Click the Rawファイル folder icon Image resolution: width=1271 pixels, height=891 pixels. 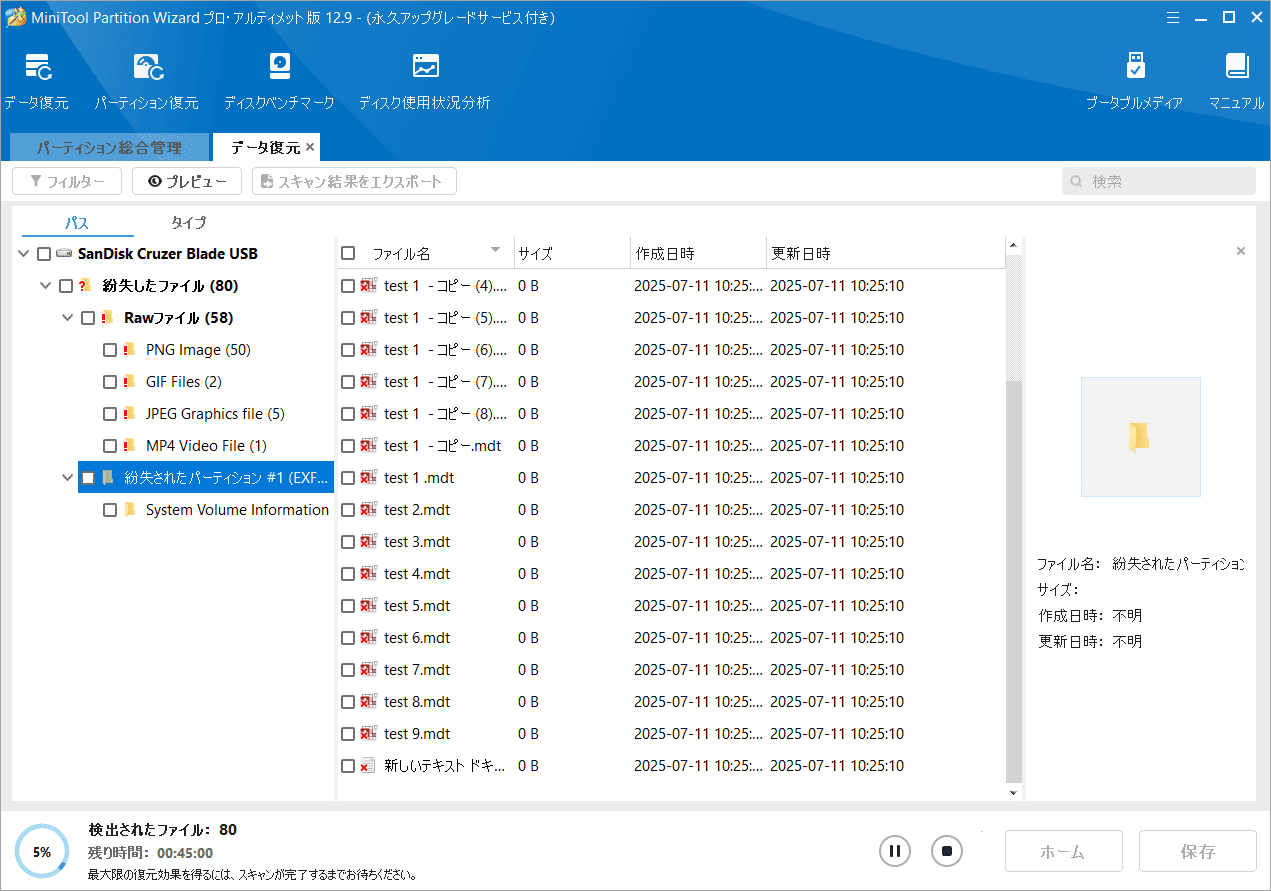click(x=107, y=318)
